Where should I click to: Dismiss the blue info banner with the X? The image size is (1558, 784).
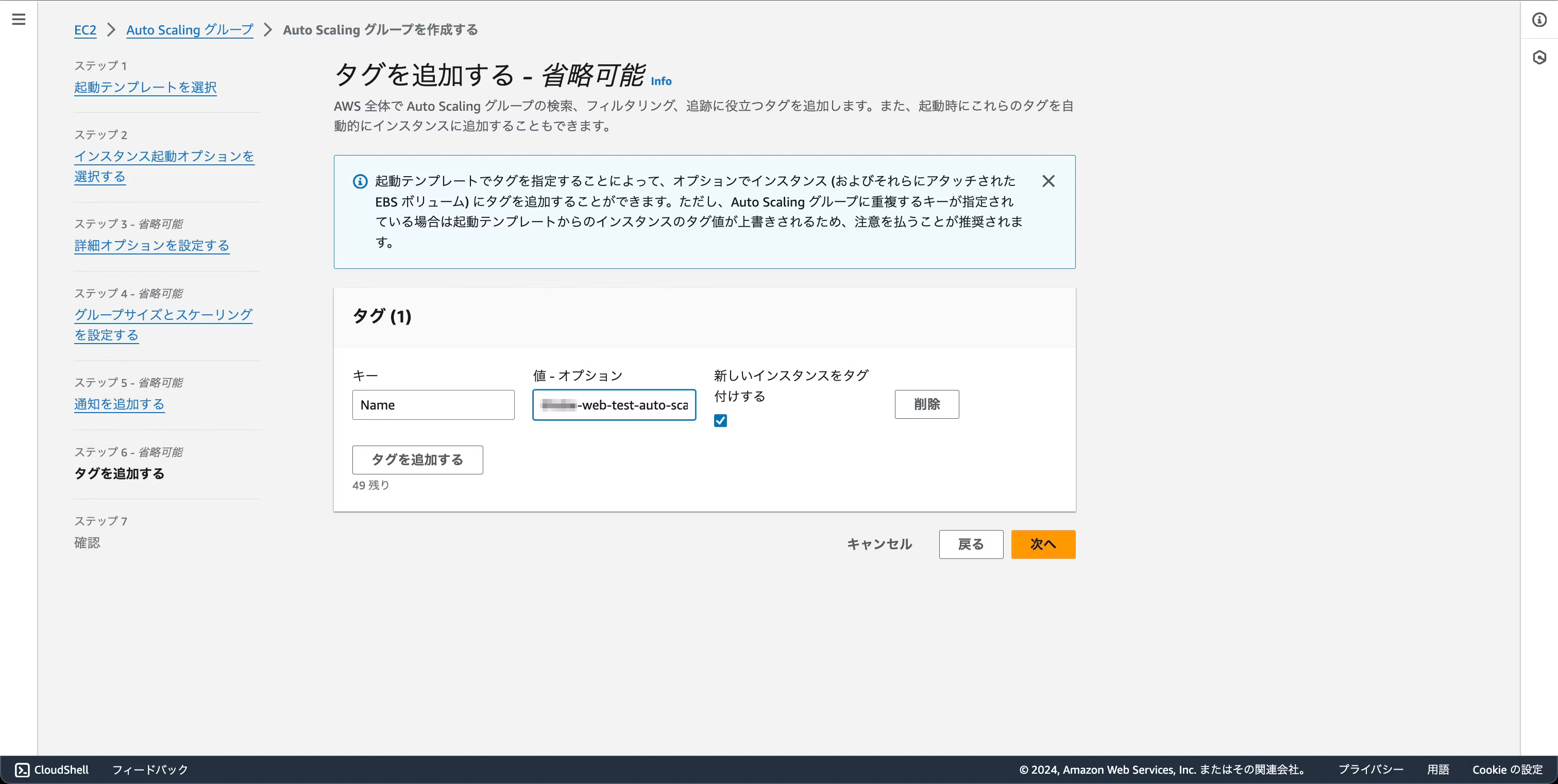[x=1048, y=181]
